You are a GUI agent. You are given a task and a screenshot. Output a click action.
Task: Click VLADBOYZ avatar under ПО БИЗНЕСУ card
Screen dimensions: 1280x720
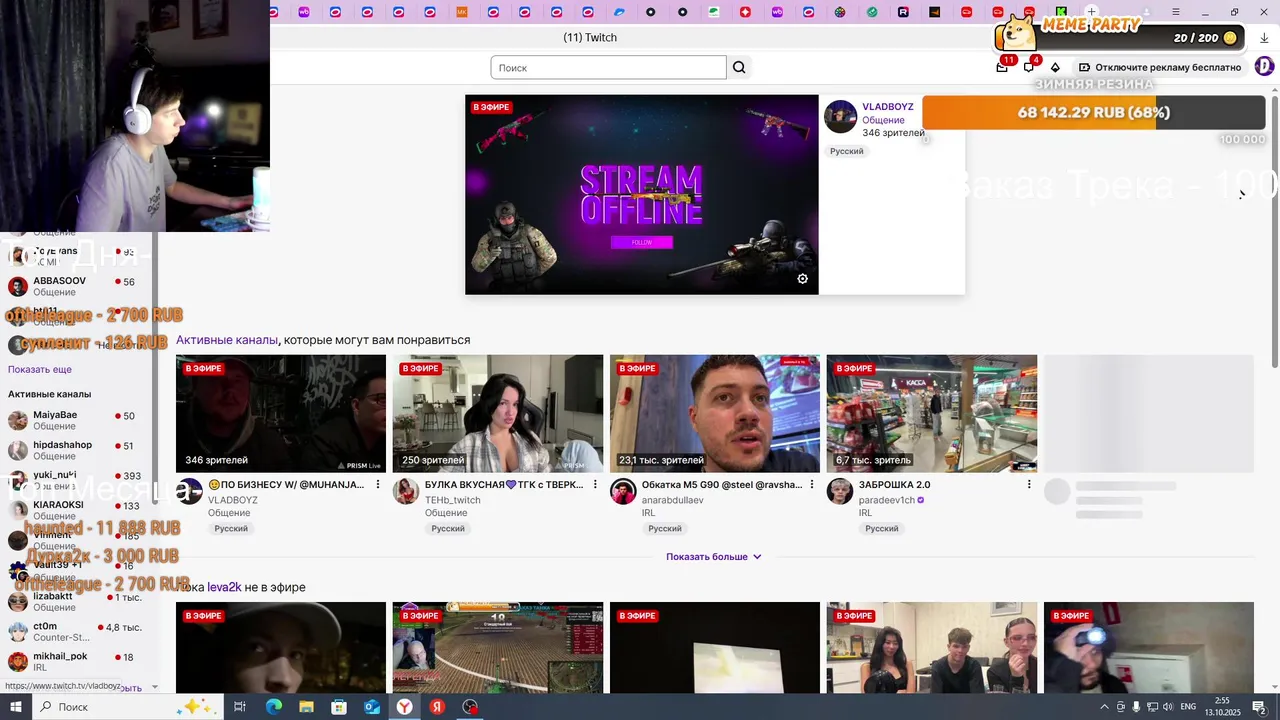[189, 491]
